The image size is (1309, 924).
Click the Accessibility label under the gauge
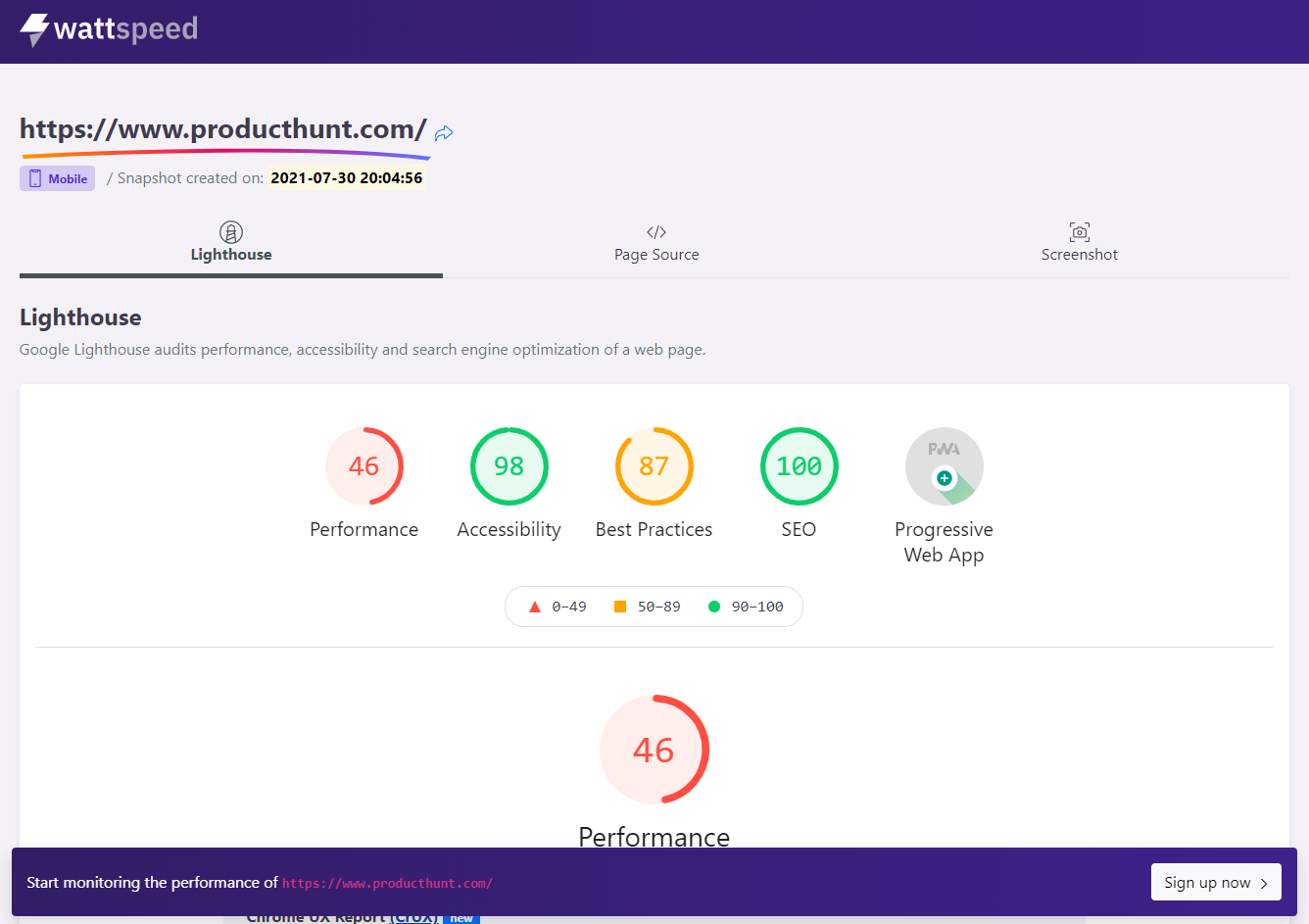click(x=509, y=530)
